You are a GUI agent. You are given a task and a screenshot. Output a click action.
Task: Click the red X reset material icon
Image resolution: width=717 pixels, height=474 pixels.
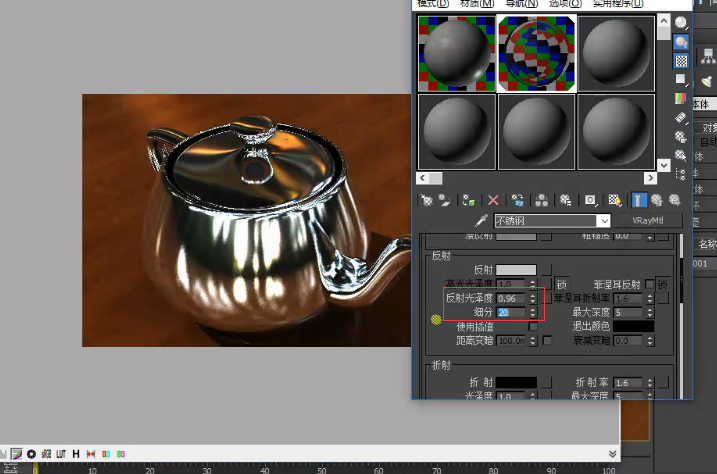[493, 200]
